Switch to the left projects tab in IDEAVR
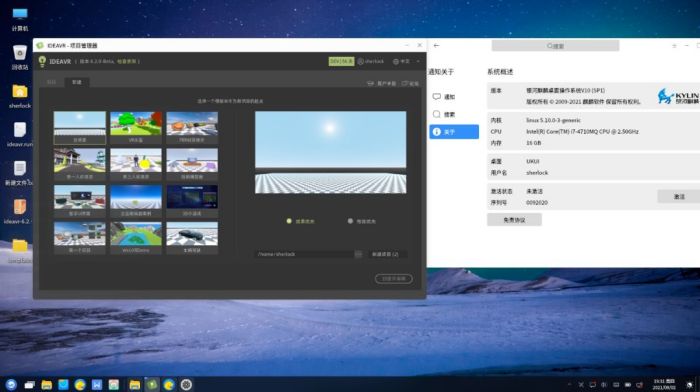This screenshot has height=392, width=700. click(52, 82)
